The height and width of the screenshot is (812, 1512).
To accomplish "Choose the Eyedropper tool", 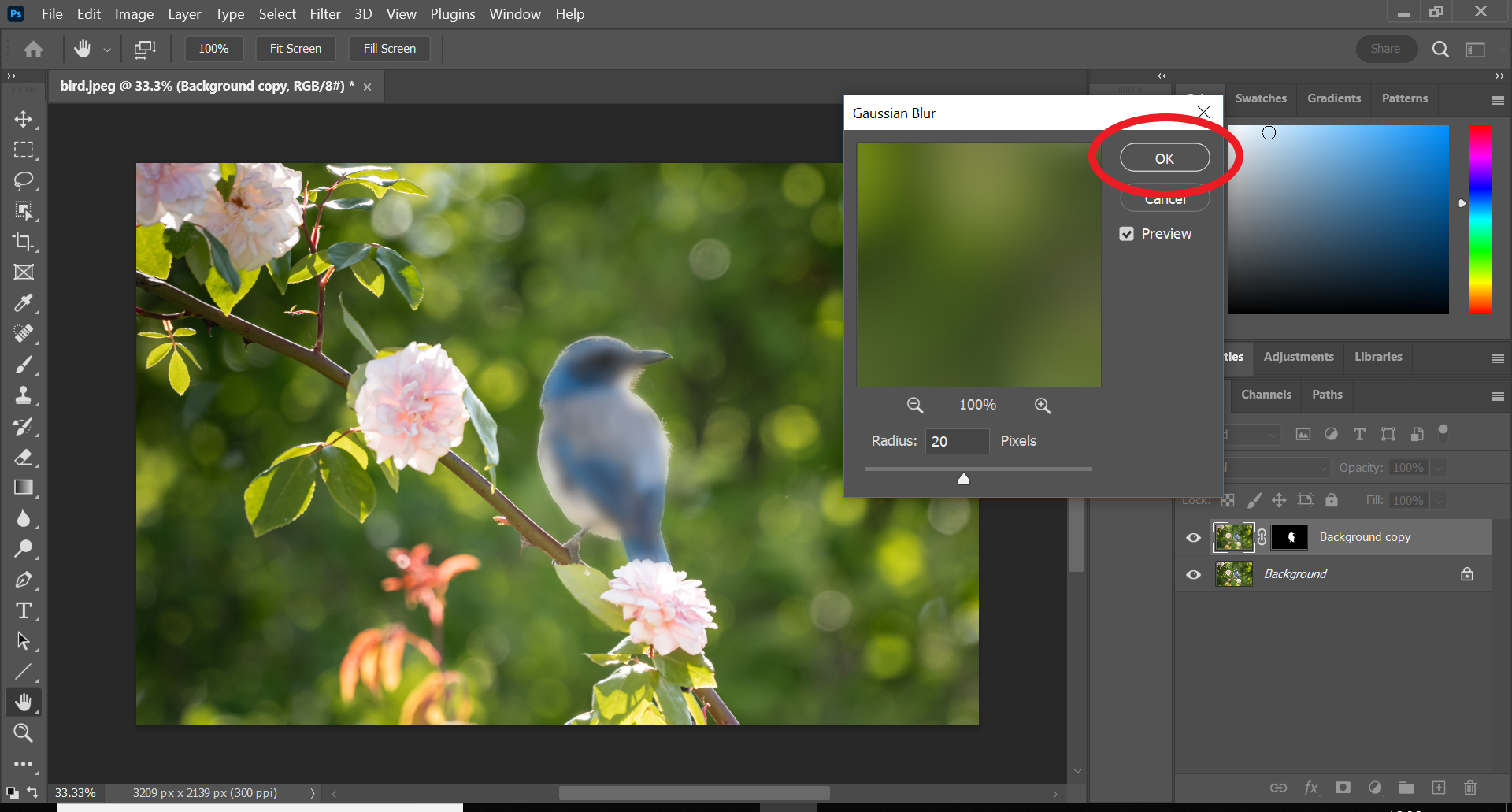I will (x=24, y=303).
